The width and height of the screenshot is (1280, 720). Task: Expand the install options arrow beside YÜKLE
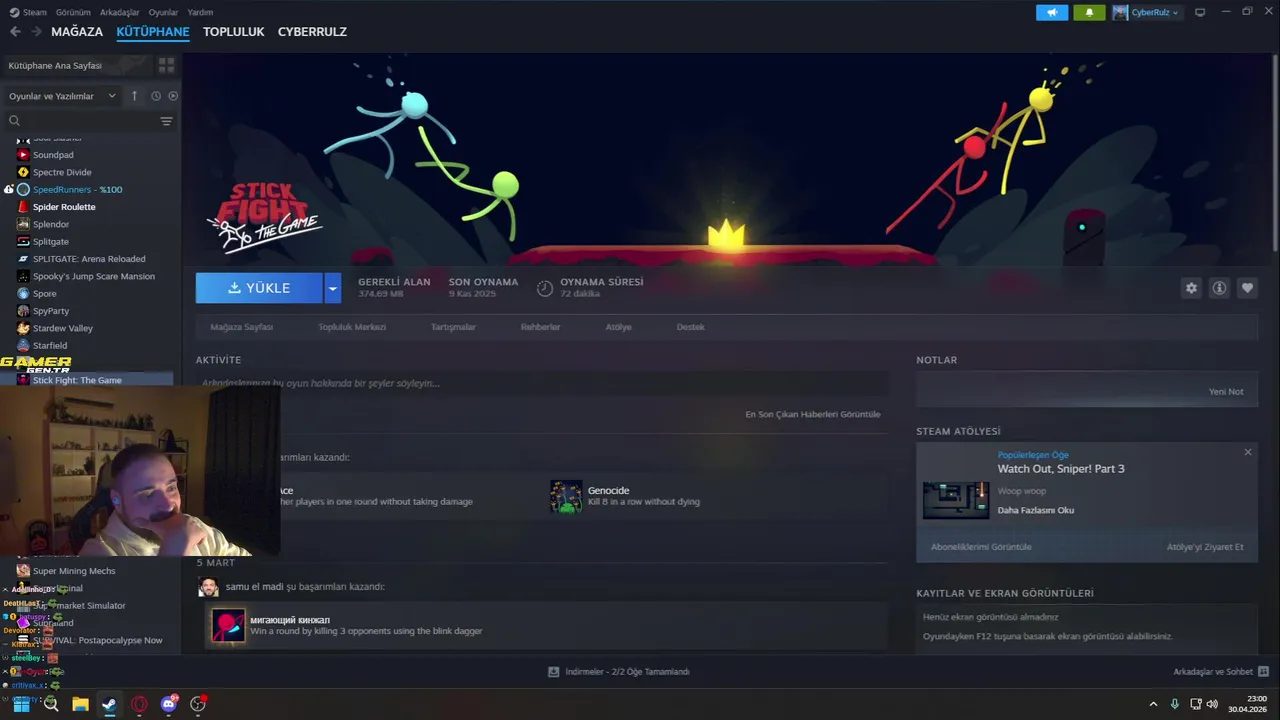(x=333, y=288)
